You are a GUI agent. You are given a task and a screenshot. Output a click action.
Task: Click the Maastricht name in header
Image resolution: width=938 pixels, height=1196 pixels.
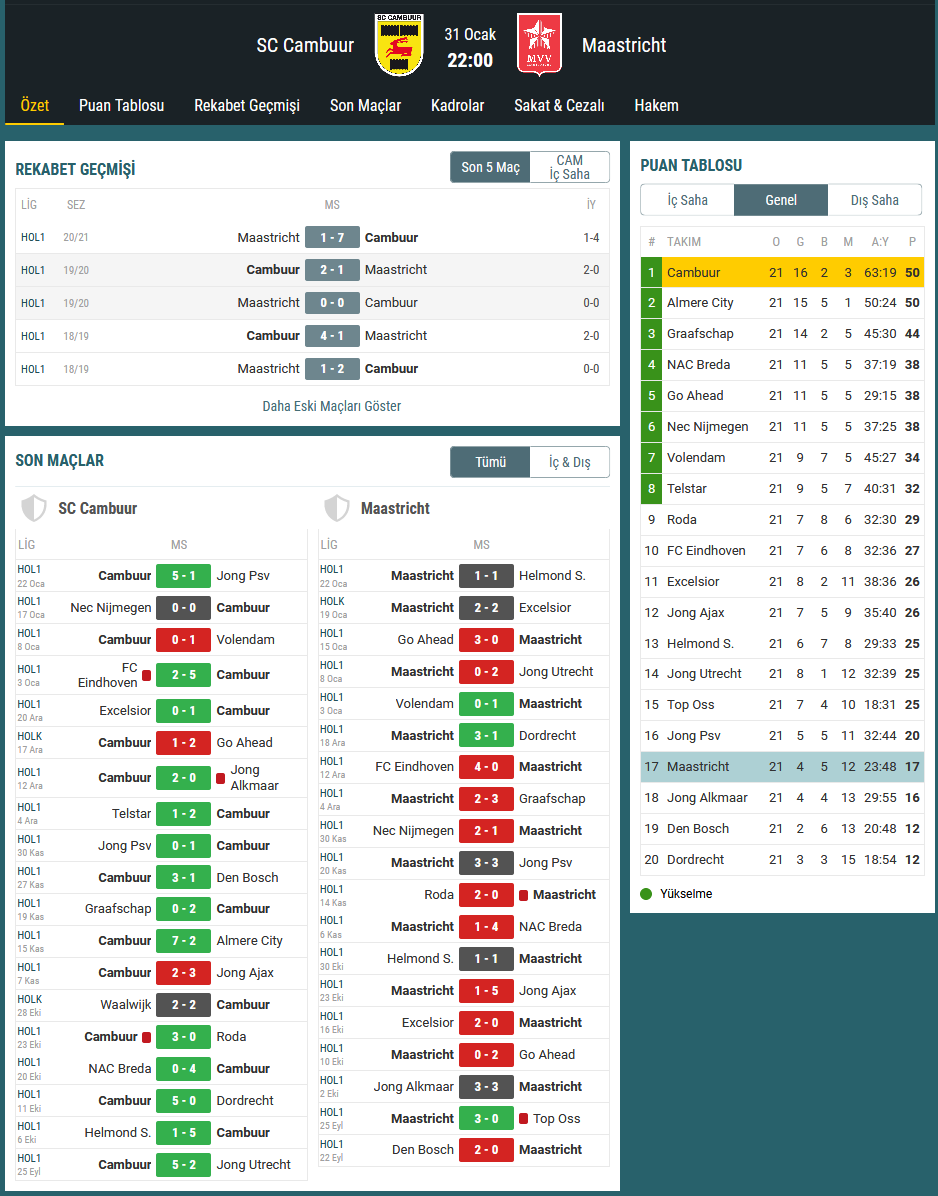pos(624,46)
